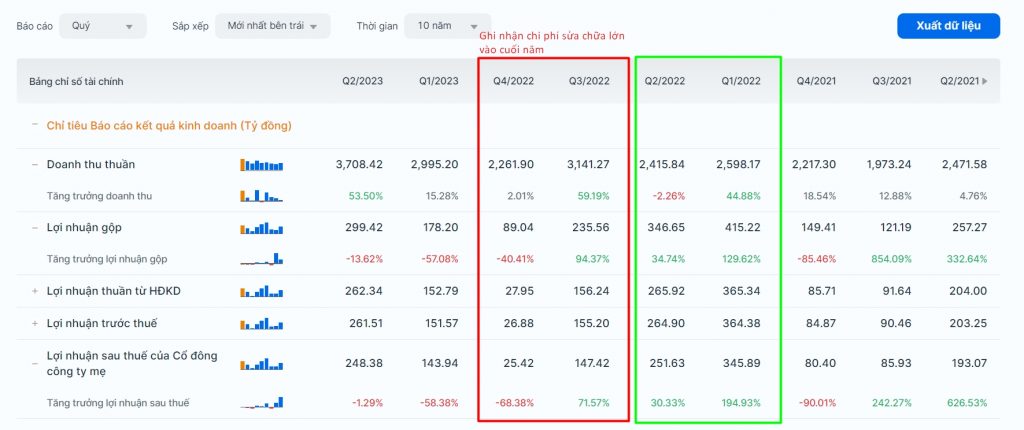
Task: Click the Tăng trưởng lợi nhuận gộp sparkline
Action: [x=261, y=259]
